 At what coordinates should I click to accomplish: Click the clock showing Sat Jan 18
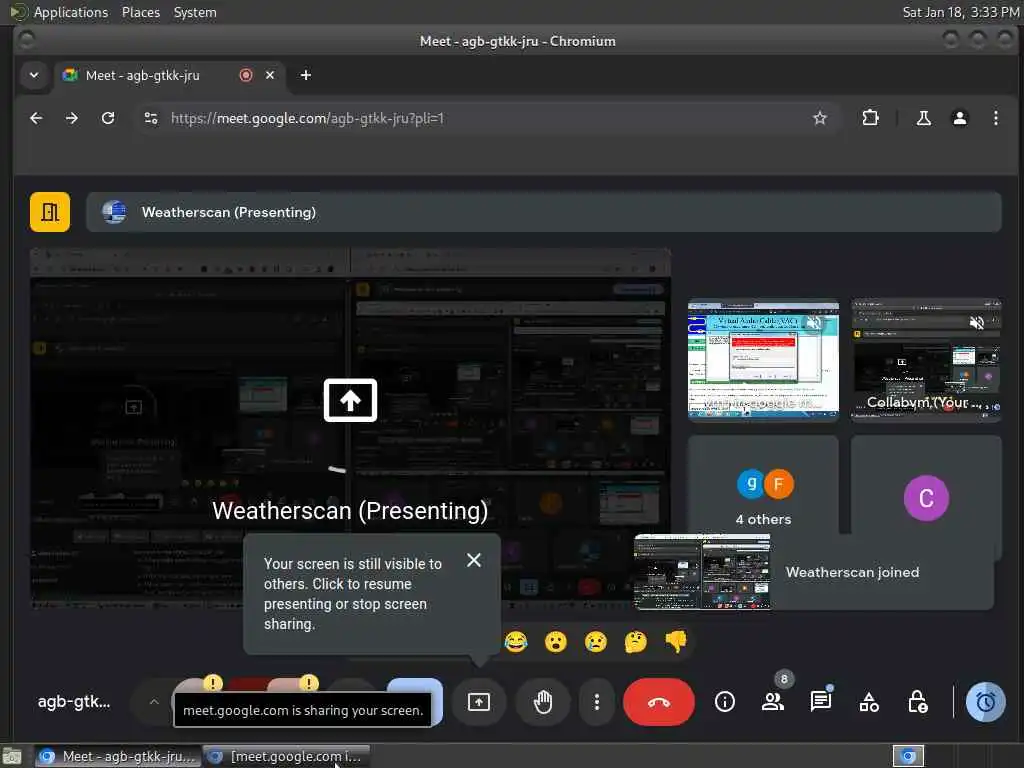click(x=961, y=12)
